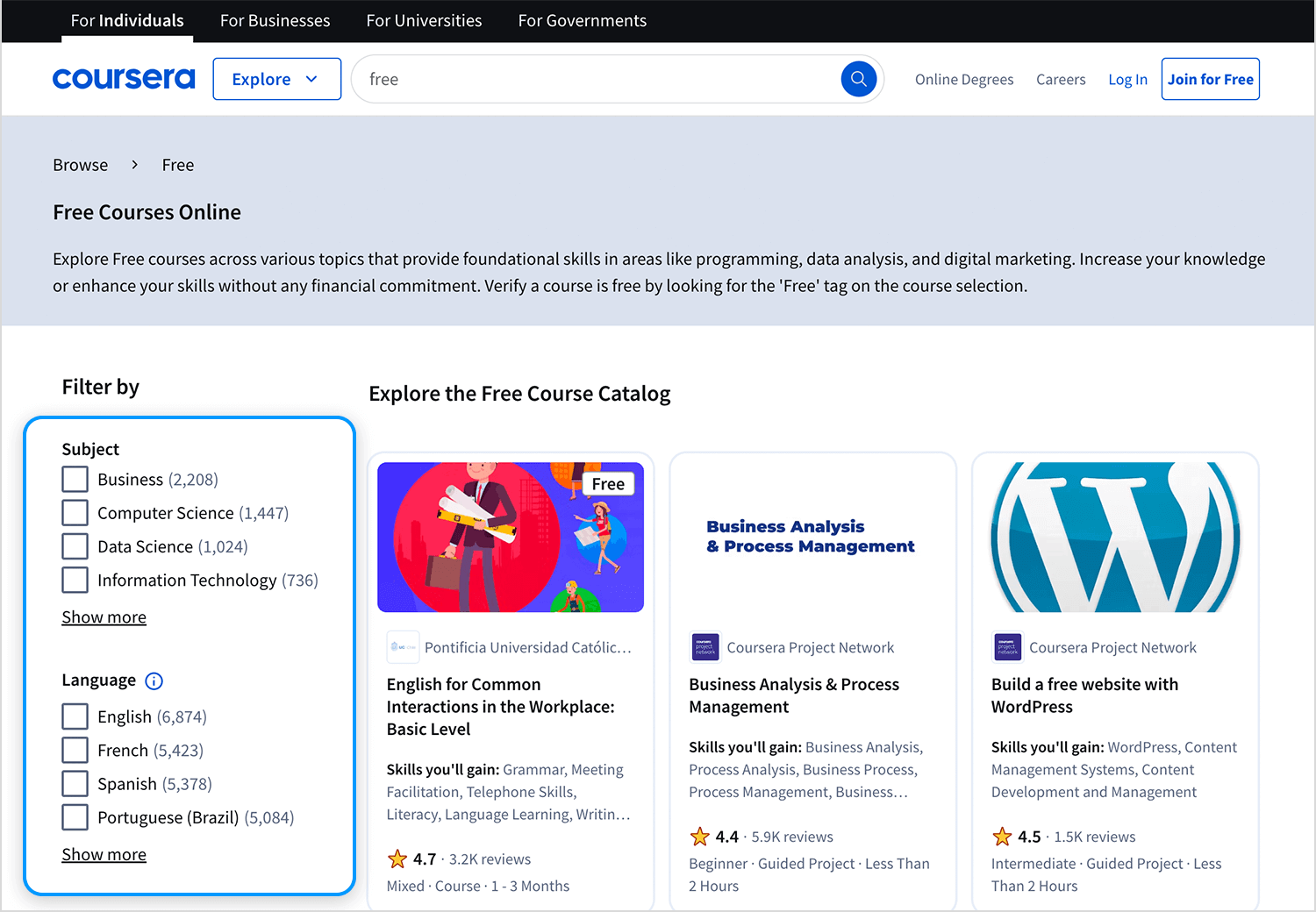Open the Careers menu link

[x=1061, y=79]
